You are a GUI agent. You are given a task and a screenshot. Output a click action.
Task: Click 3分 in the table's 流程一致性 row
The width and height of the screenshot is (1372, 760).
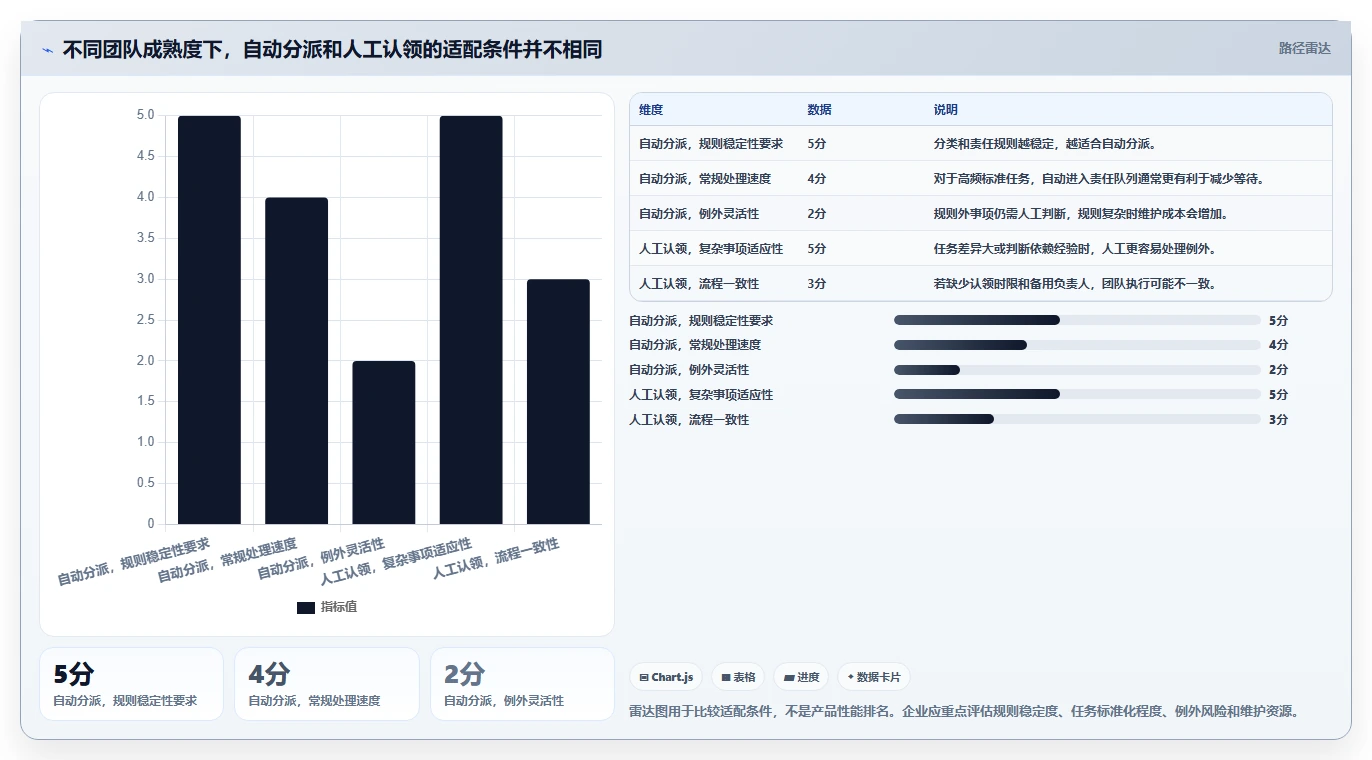point(817,284)
